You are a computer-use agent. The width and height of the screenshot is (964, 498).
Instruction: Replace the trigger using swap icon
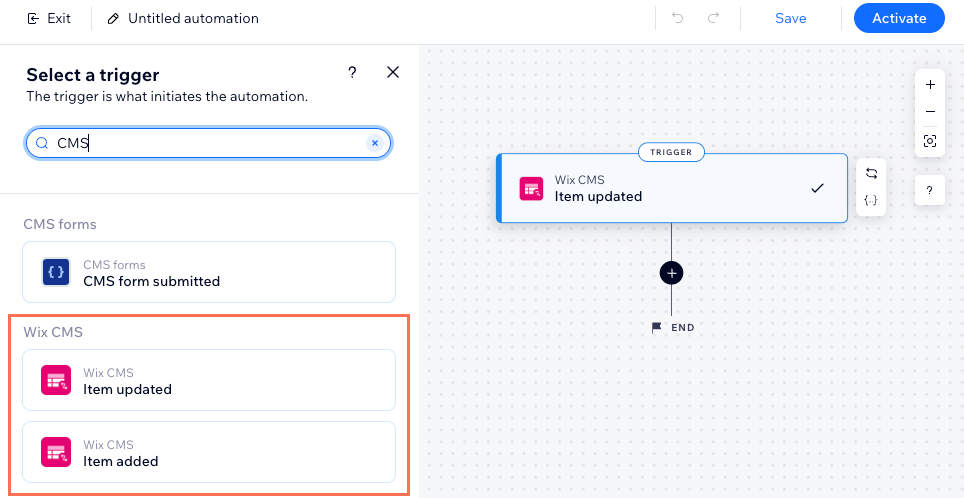click(871, 173)
